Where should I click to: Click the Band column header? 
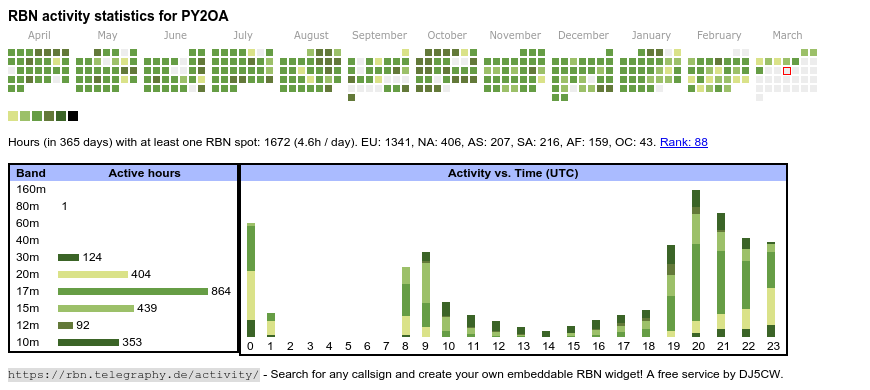pos(31,173)
